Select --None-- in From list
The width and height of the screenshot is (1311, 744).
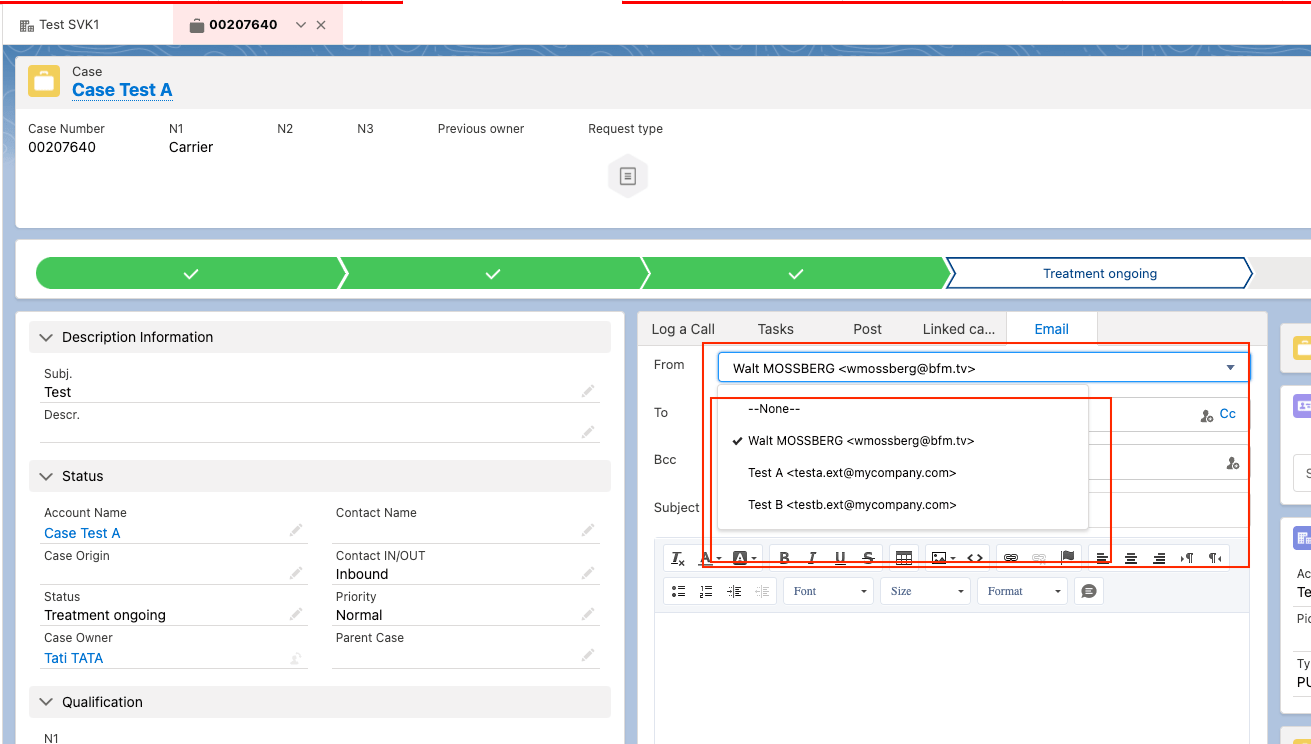click(902, 408)
